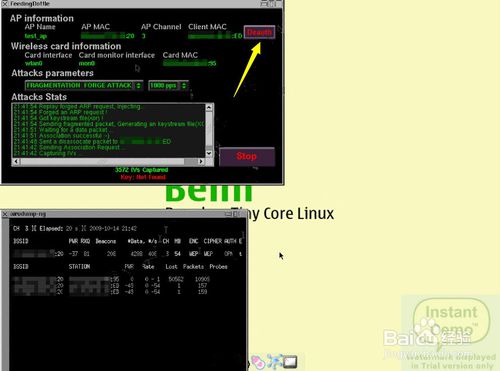Open the terminal dock icon
500x371 pixels.
point(290,362)
